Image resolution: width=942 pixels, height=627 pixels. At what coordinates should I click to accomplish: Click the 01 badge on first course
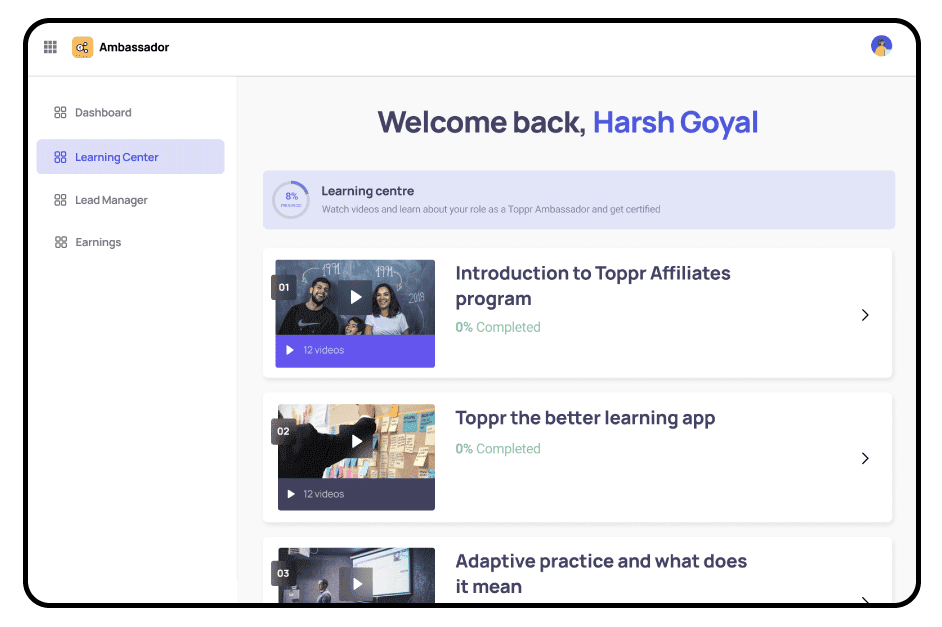[x=284, y=287]
